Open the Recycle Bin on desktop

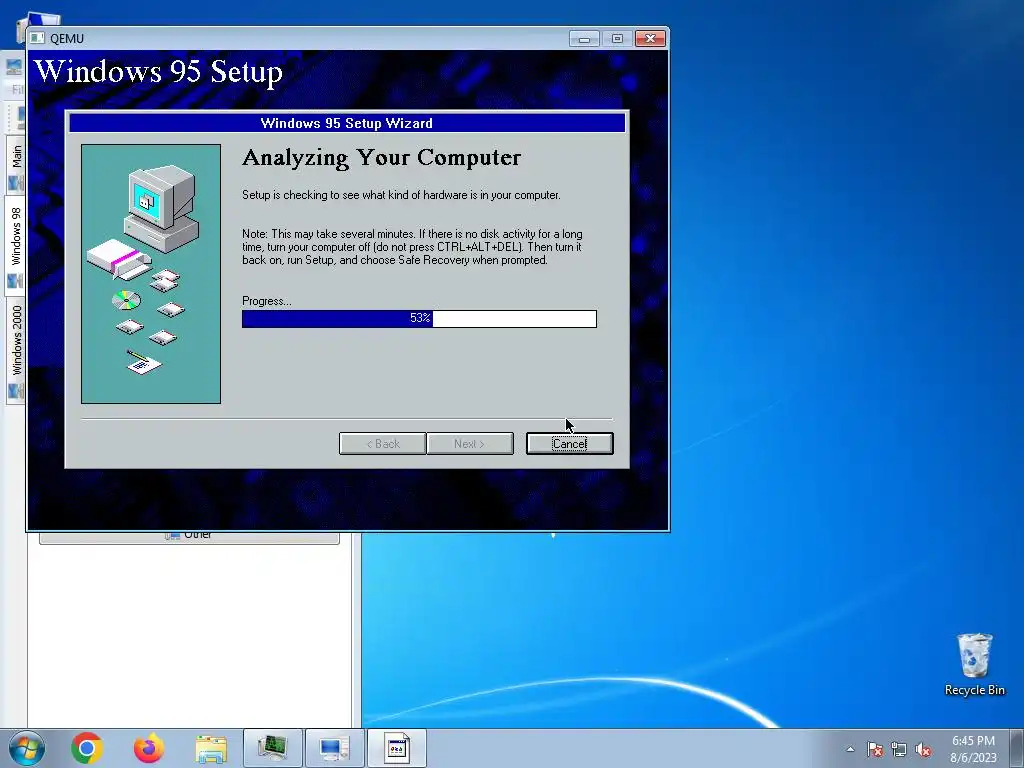pos(974,664)
